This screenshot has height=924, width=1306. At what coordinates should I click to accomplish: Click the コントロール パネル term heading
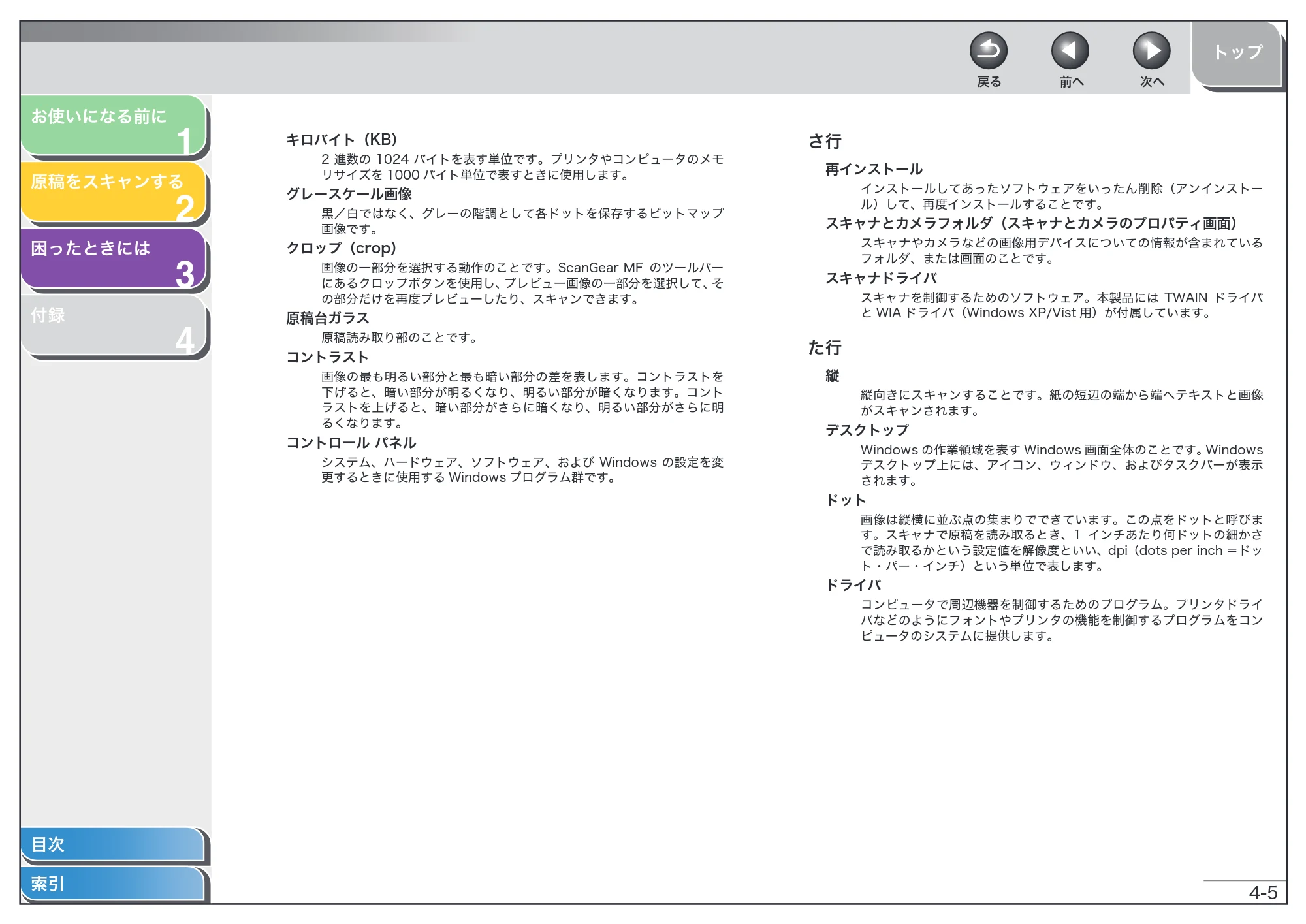click(x=351, y=443)
